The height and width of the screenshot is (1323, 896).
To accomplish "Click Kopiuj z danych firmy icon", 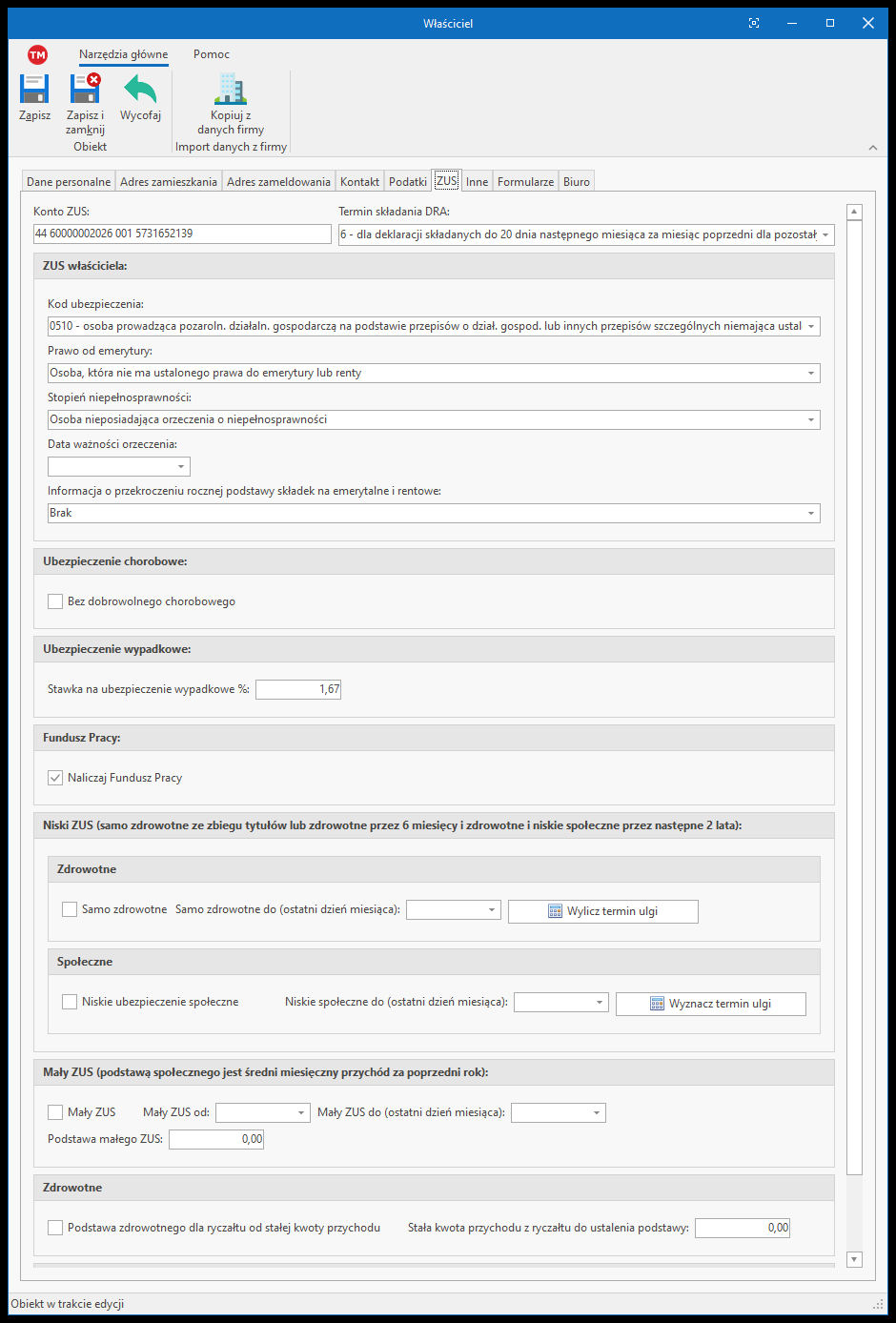I will [231, 90].
